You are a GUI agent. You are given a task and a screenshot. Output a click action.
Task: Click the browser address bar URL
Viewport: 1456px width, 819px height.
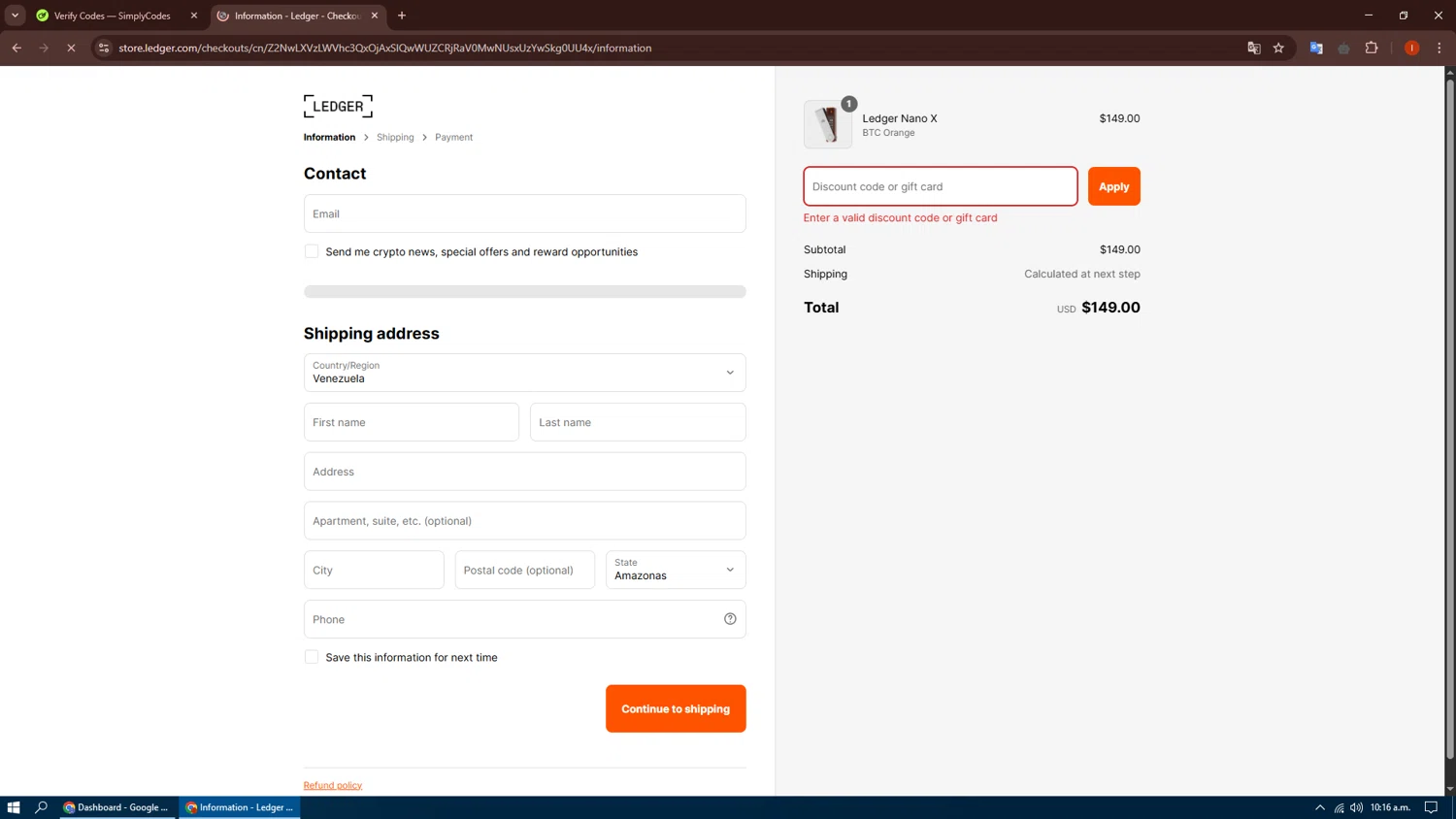pyautogui.click(x=385, y=48)
